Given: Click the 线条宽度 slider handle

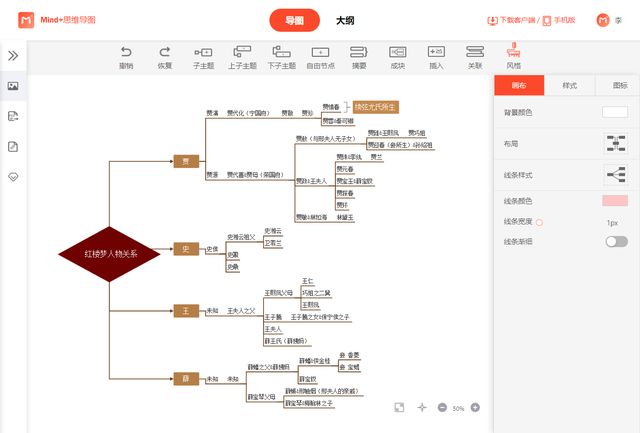Looking at the screenshot, I should coord(539,222).
